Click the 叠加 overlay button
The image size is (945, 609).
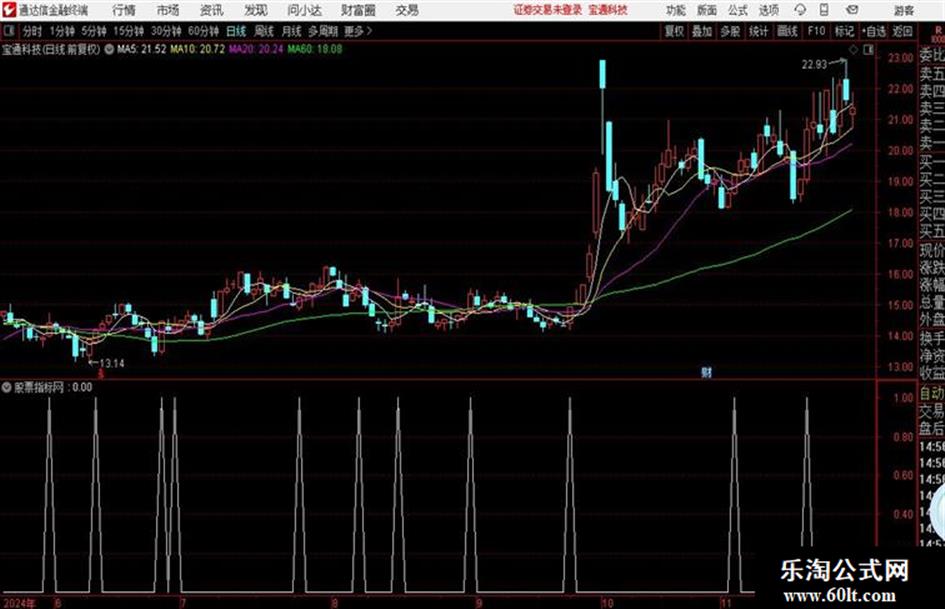[x=702, y=31]
